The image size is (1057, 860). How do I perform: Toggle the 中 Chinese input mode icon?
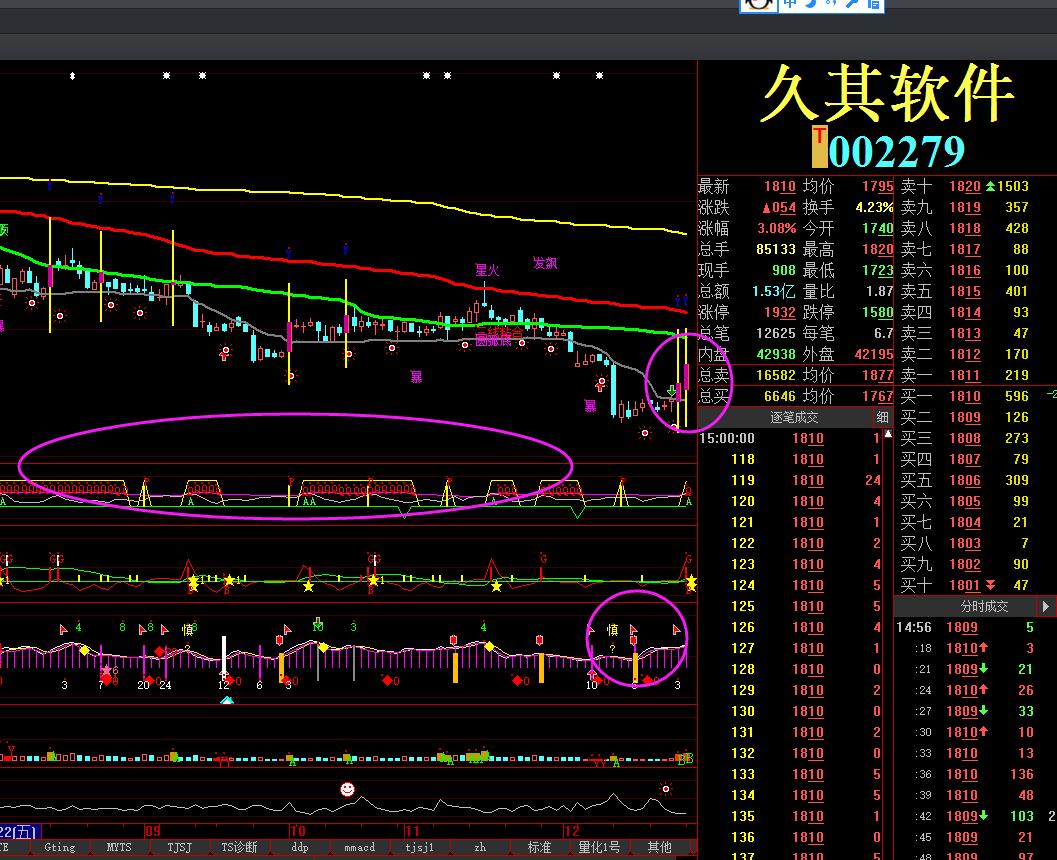790,3
